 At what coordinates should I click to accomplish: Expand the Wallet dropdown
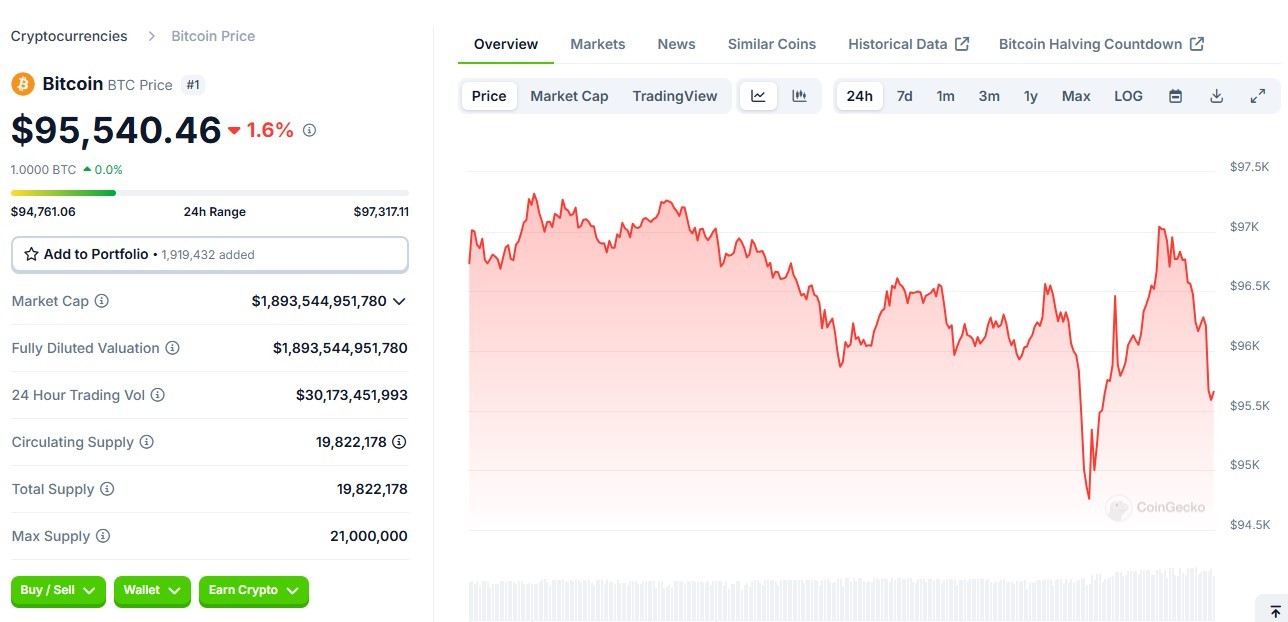coord(152,591)
